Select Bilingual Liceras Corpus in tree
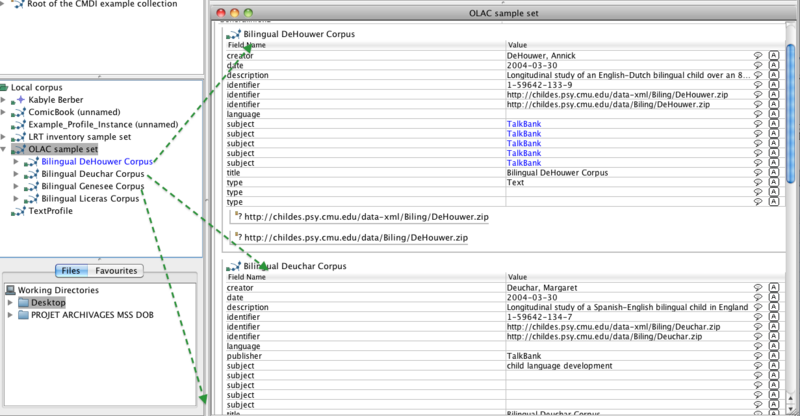The image size is (800, 416). click(x=90, y=199)
